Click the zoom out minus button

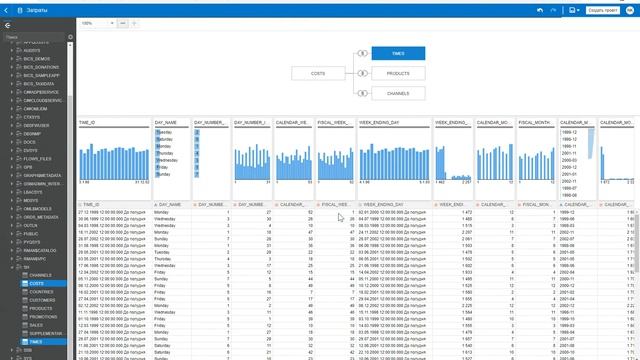(123, 23)
